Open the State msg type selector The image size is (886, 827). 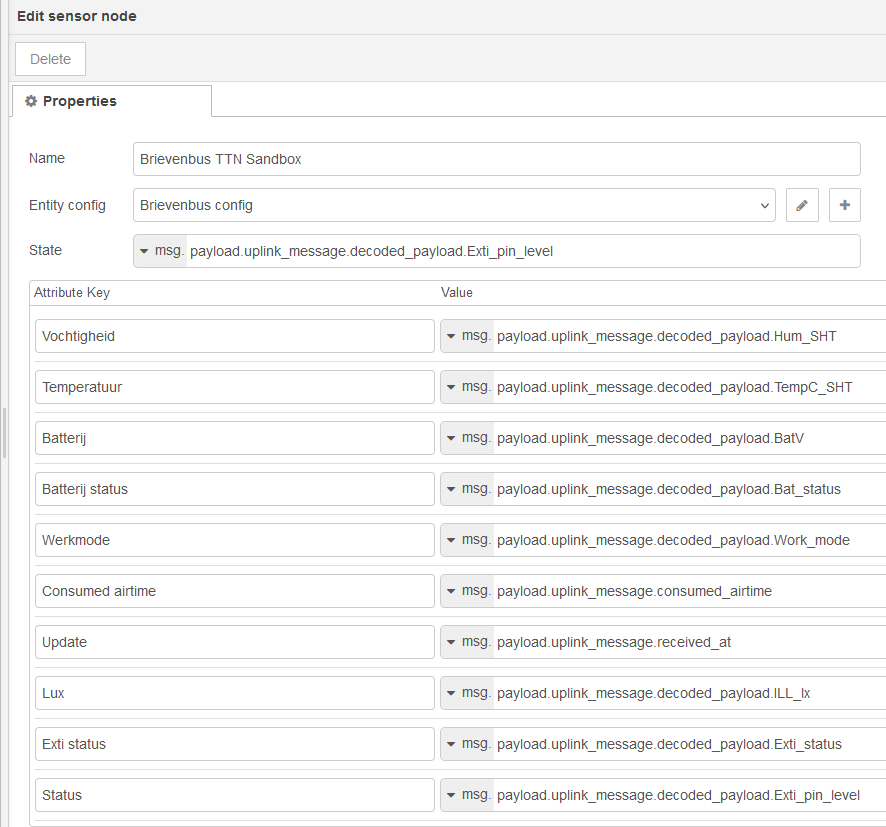(160, 251)
